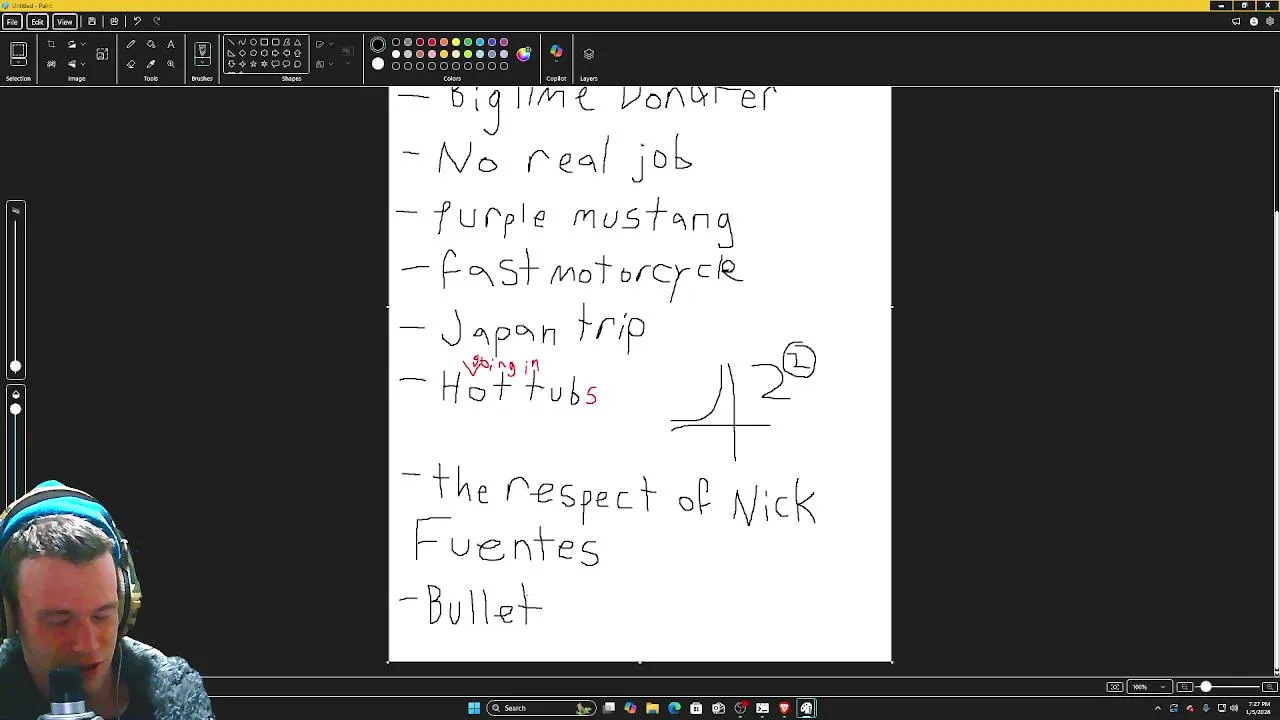Click the Remove background icon
Screen dimensions: 1280x720
[x=51, y=64]
